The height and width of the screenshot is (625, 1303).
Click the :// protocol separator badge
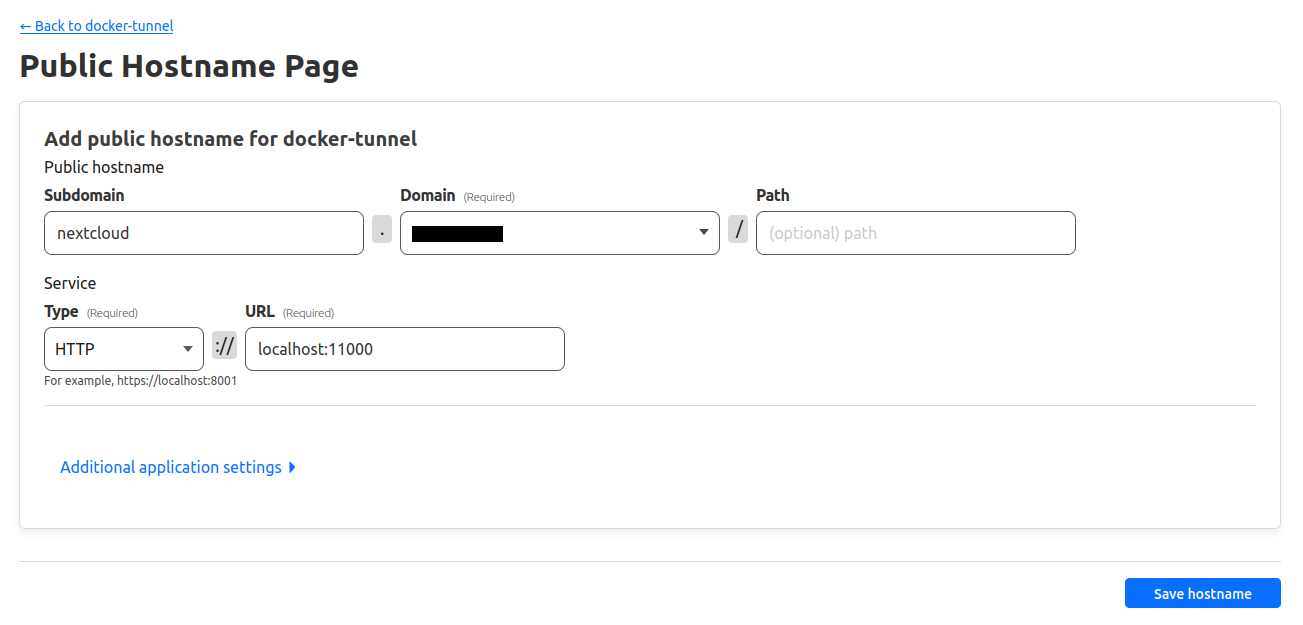click(224, 346)
